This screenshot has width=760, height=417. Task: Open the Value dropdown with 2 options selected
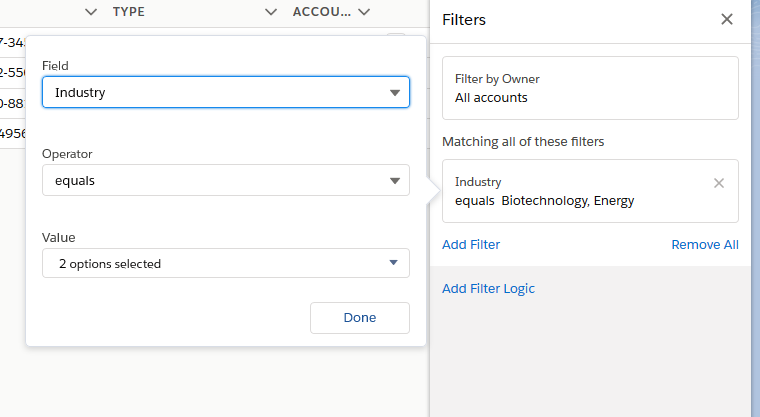pyautogui.click(x=225, y=264)
